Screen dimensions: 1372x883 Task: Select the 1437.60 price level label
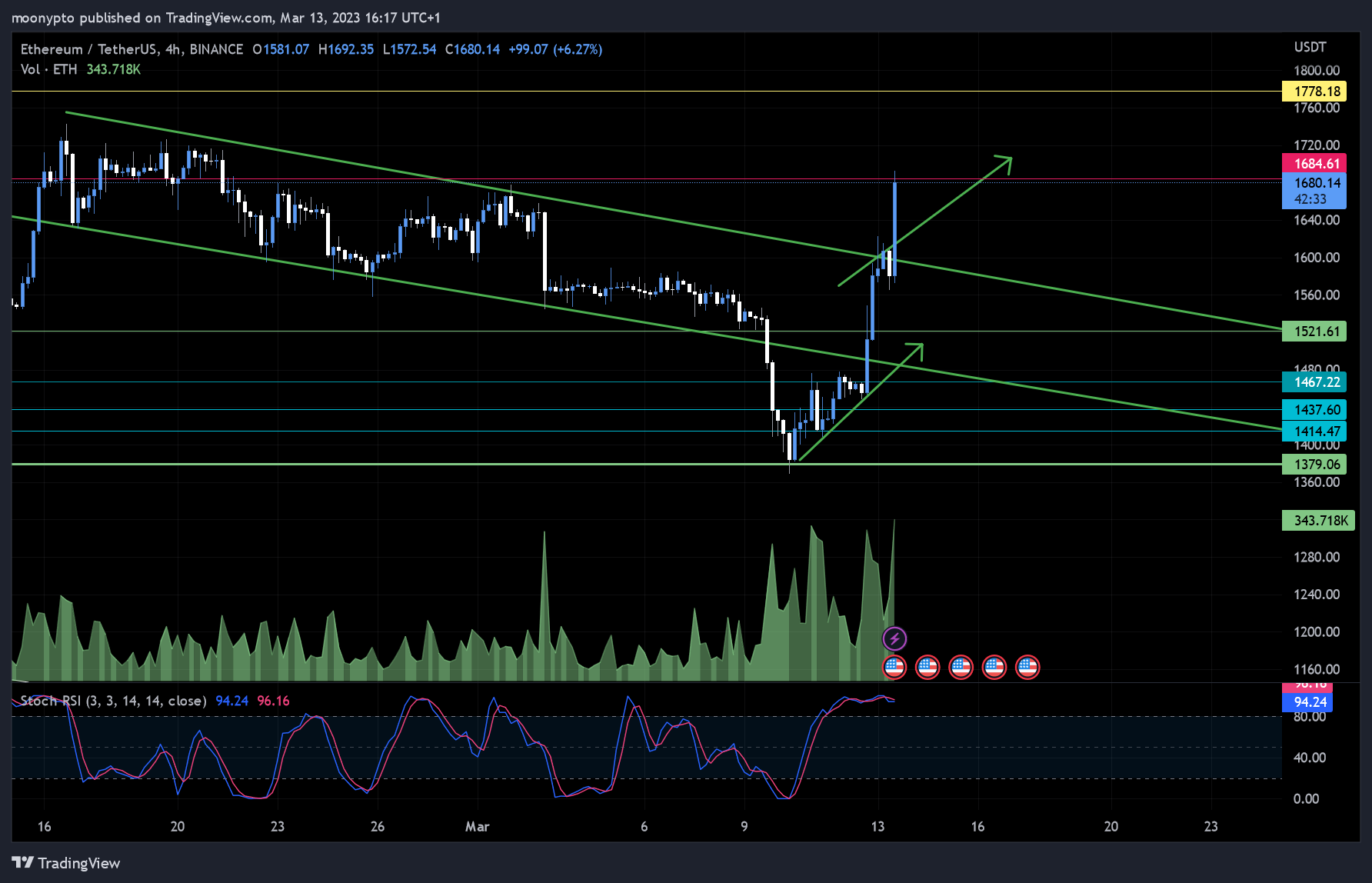(1314, 410)
